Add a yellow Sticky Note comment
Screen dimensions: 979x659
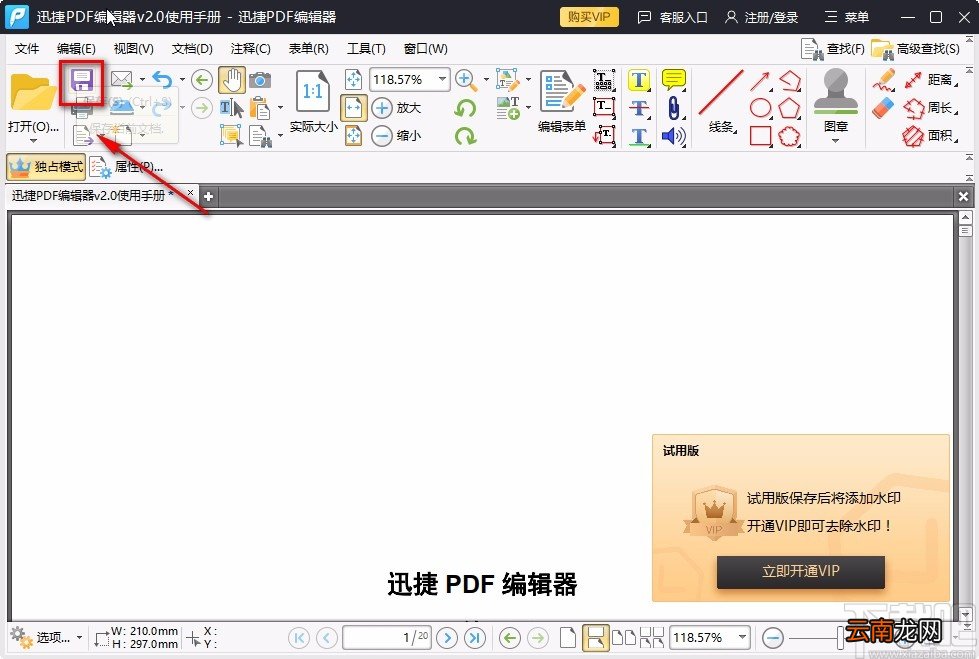click(x=674, y=80)
